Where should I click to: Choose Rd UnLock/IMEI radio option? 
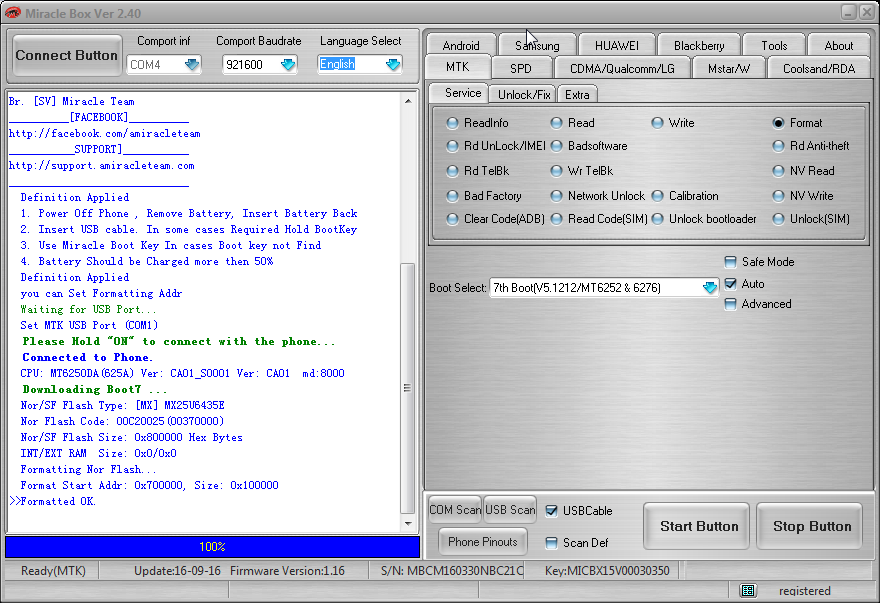[x=496, y=146]
